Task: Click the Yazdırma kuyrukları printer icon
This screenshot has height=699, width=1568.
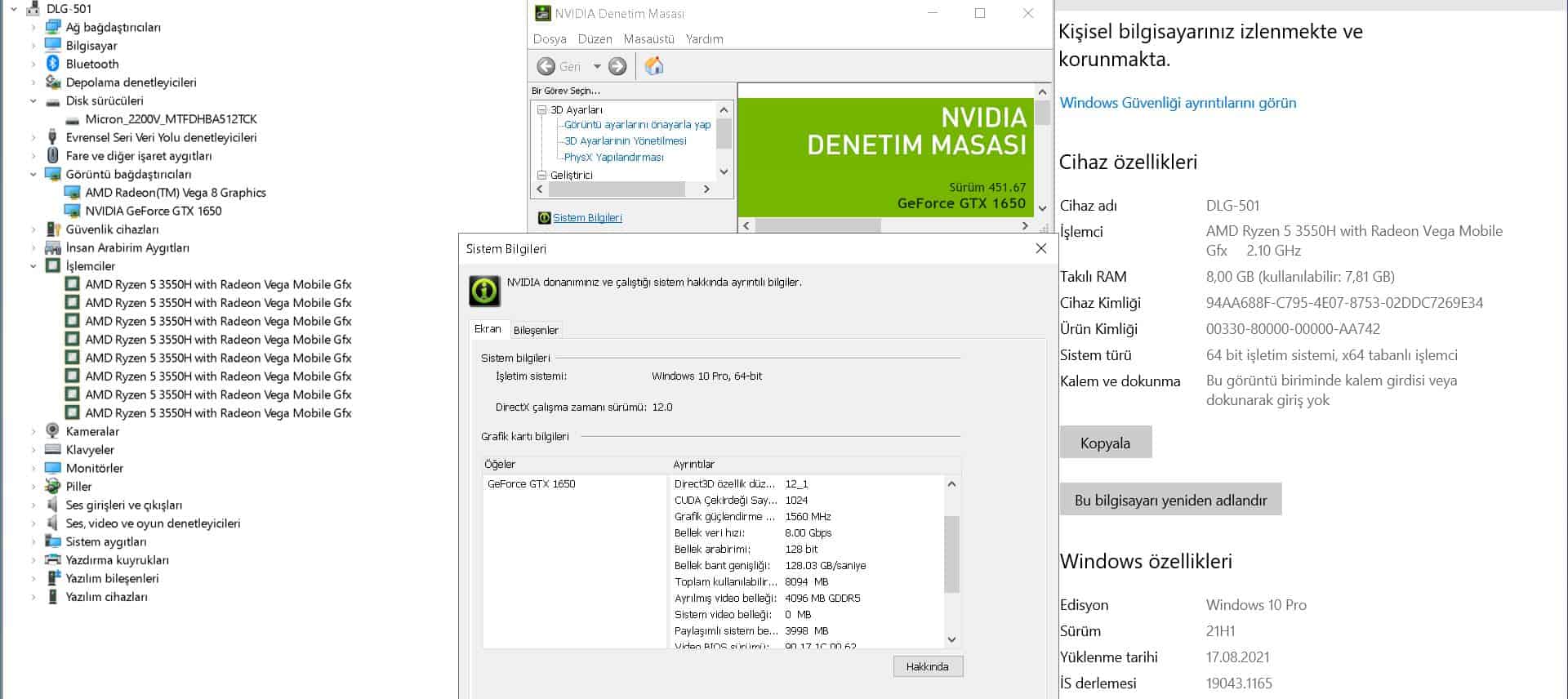Action: coord(53,559)
